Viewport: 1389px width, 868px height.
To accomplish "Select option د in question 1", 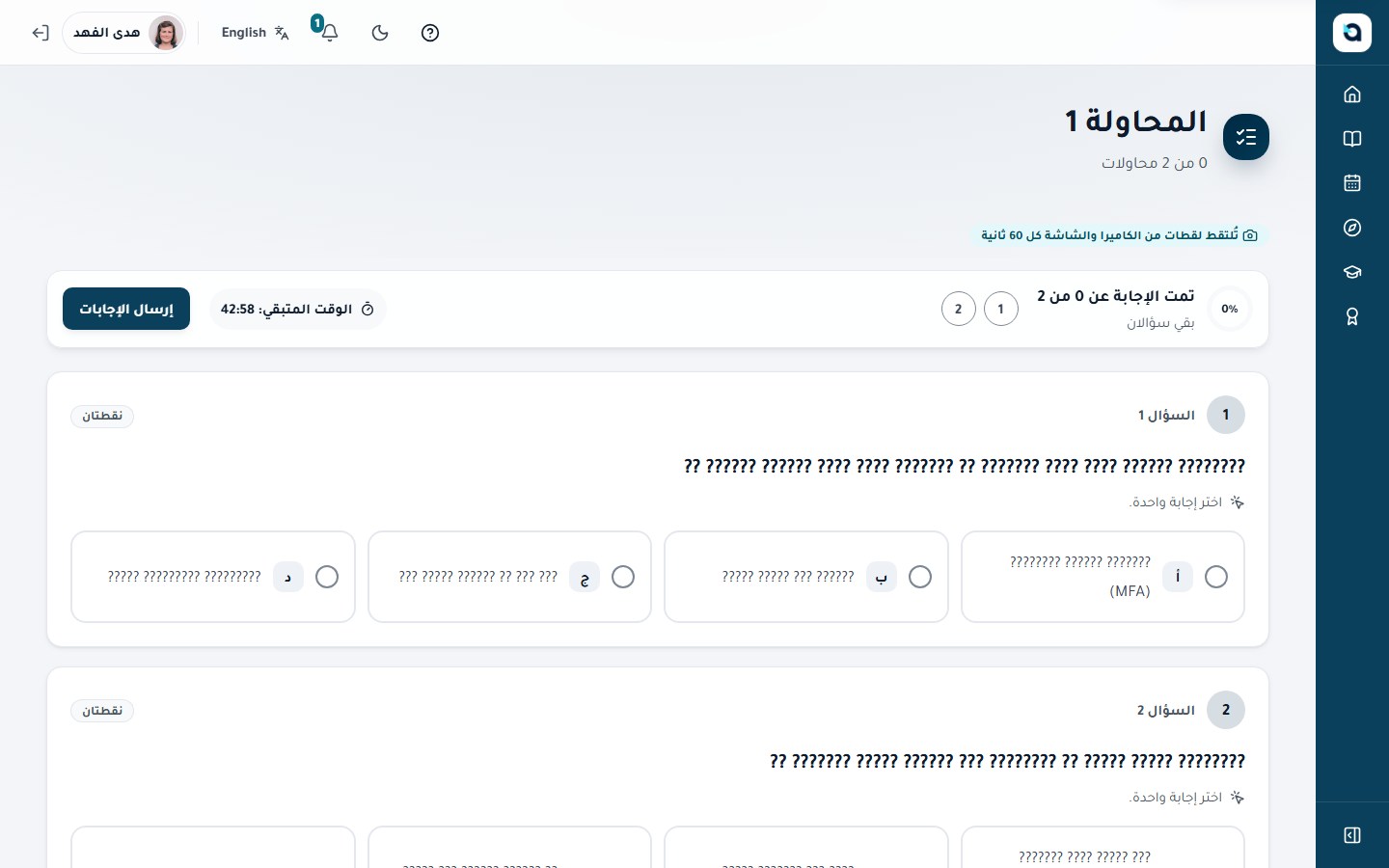I will pyautogui.click(x=213, y=577).
